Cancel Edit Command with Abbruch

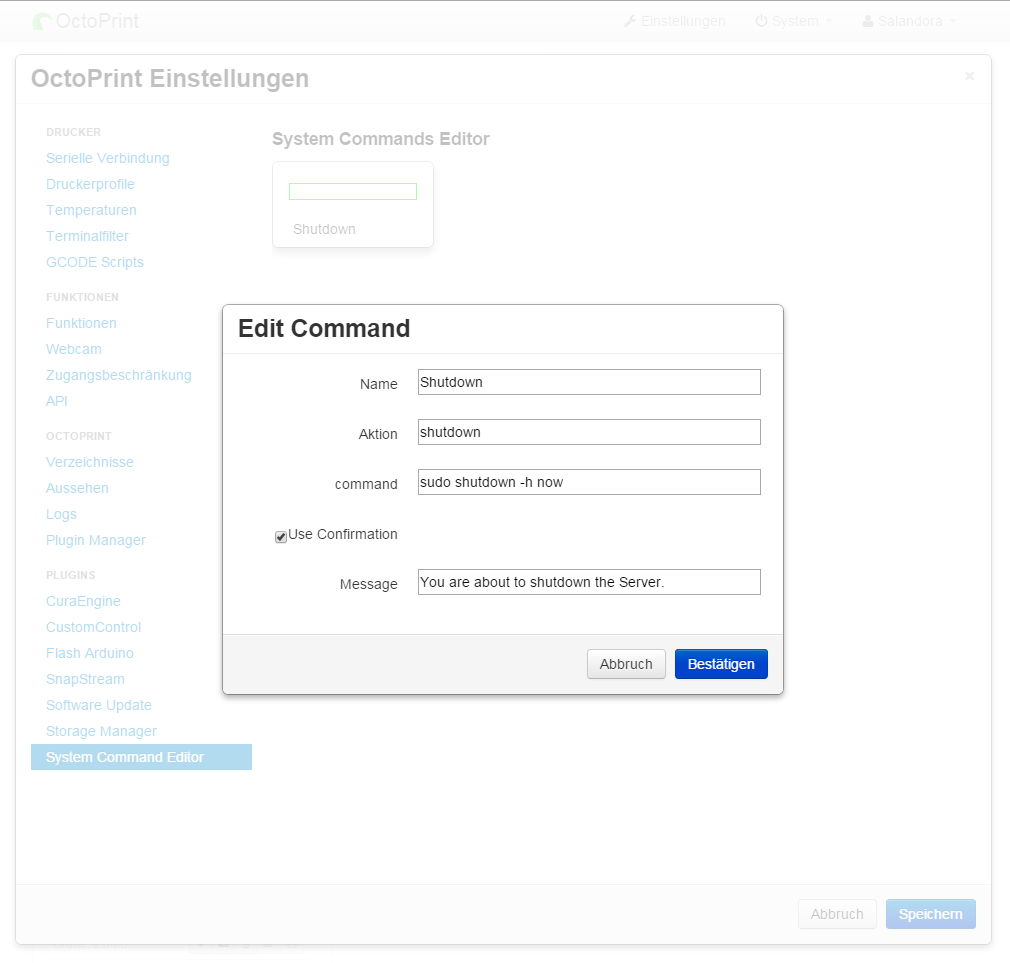[626, 664]
